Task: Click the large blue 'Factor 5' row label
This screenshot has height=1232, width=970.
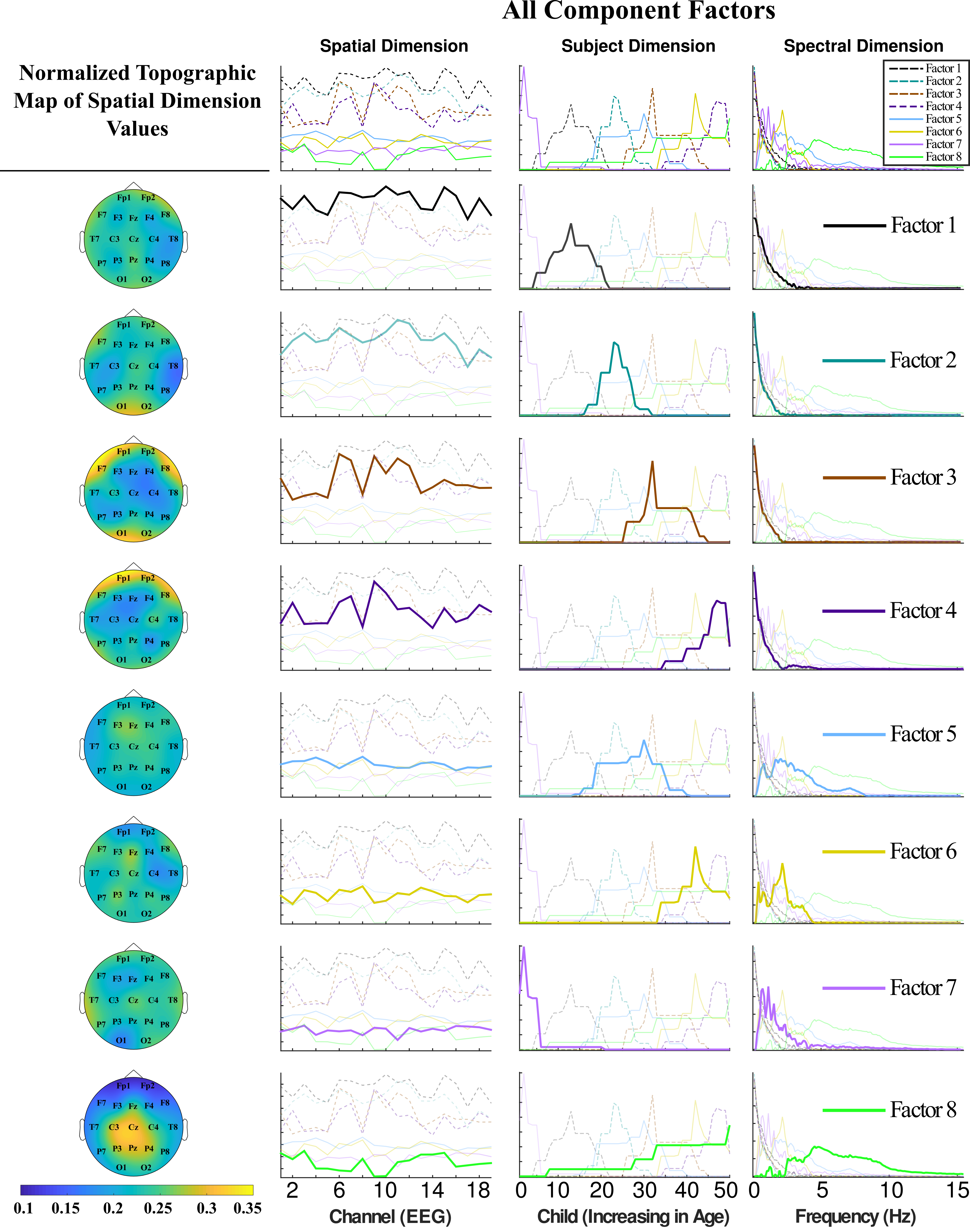Action: [923, 734]
